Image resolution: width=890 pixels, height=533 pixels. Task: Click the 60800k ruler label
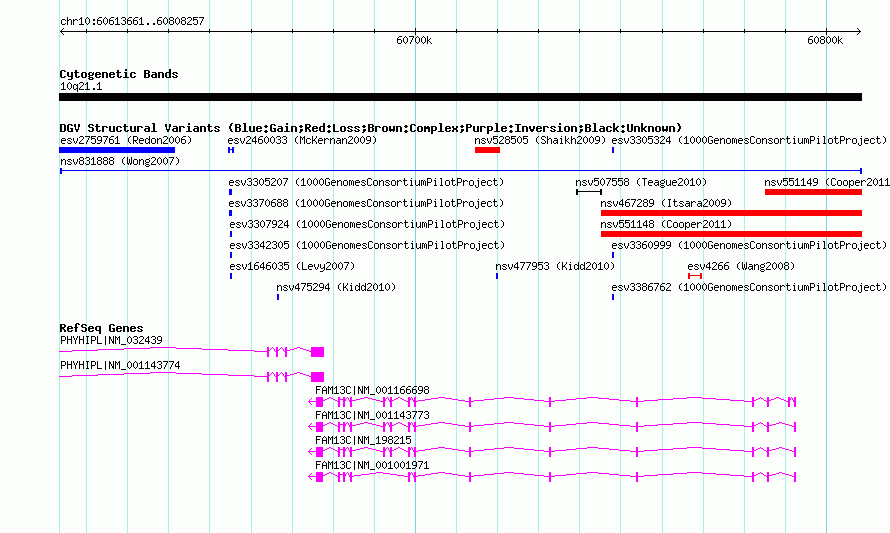tap(825, 40)
